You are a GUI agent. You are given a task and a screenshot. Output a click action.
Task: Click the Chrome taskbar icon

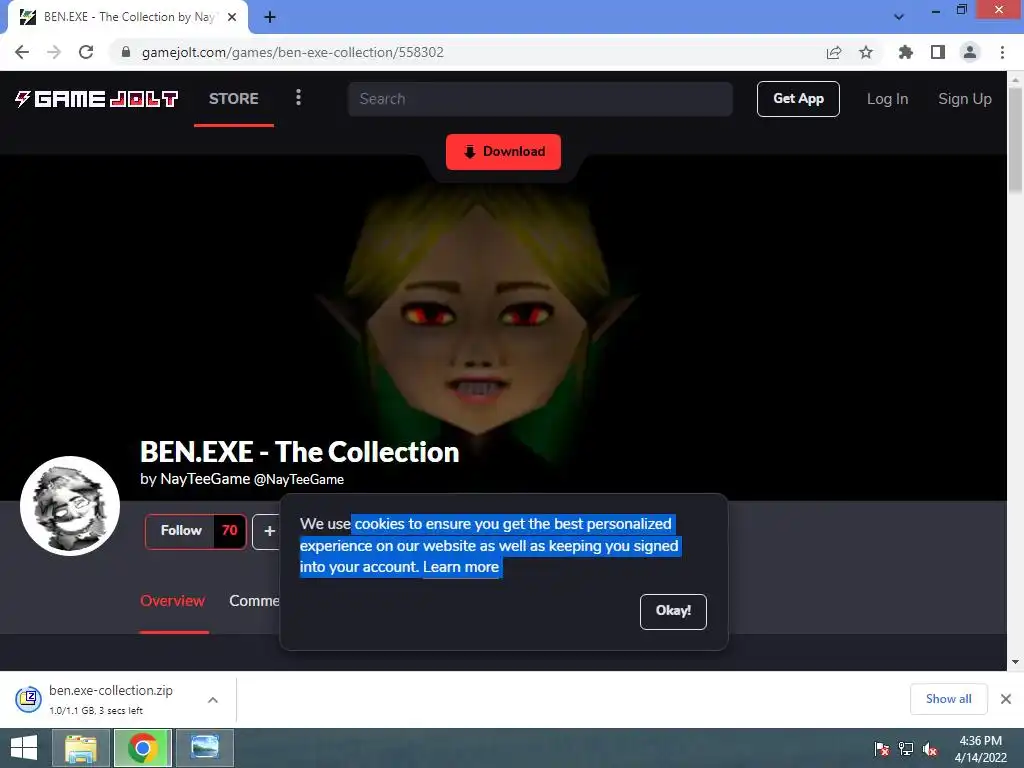coord(143,748)
